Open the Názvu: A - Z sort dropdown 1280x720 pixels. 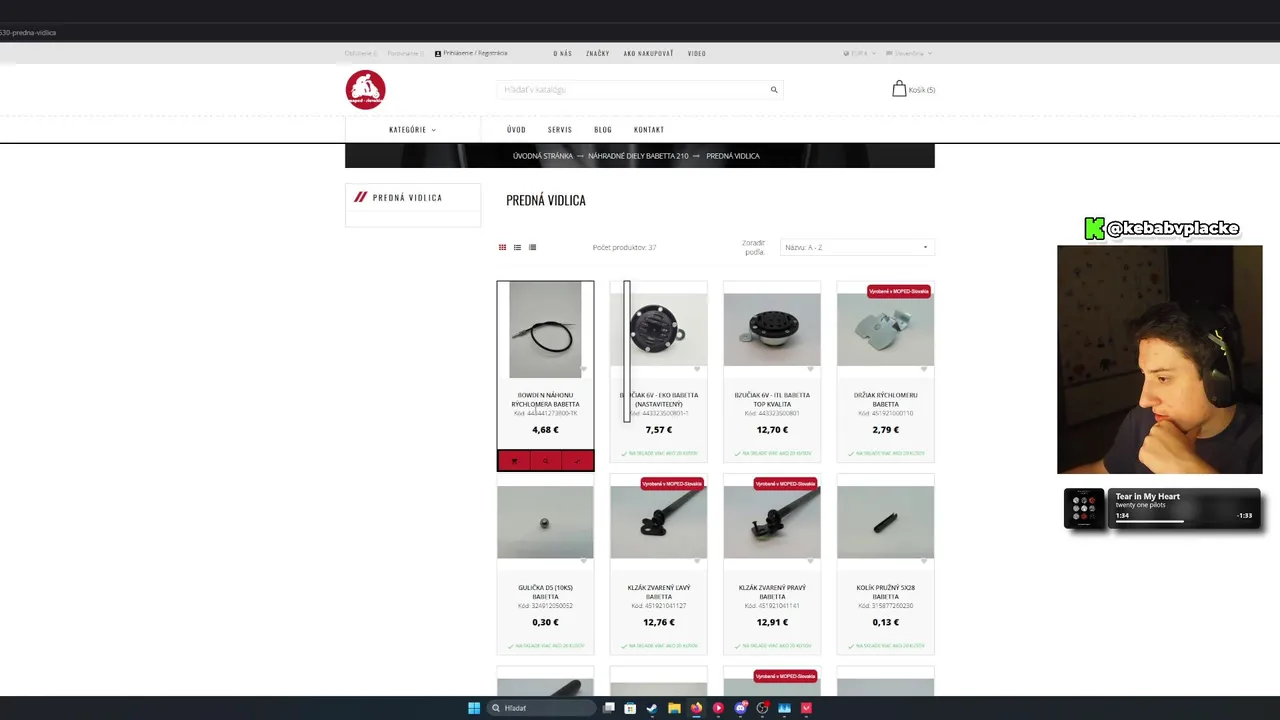(x=857, y=247)
